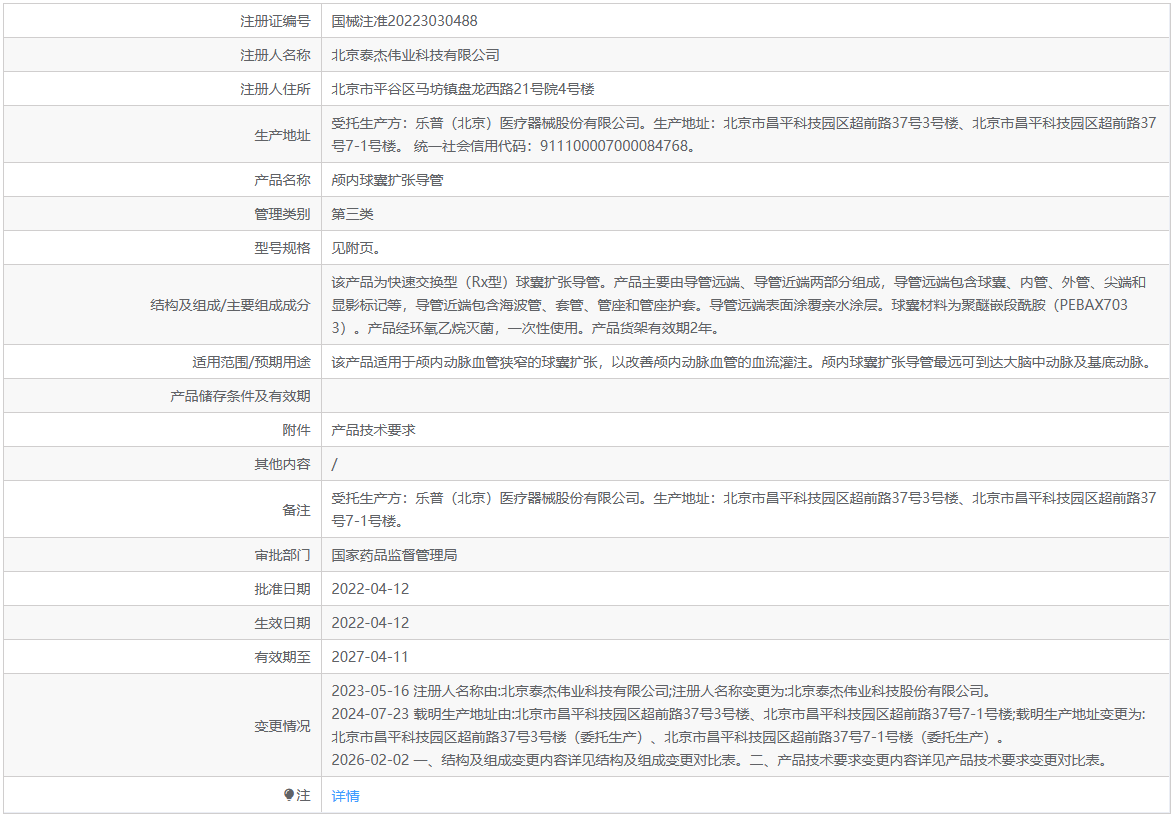This screenshot has width=1174, height=816.
Task: Click the 生产地址 row label
Action: pos(282,135)
